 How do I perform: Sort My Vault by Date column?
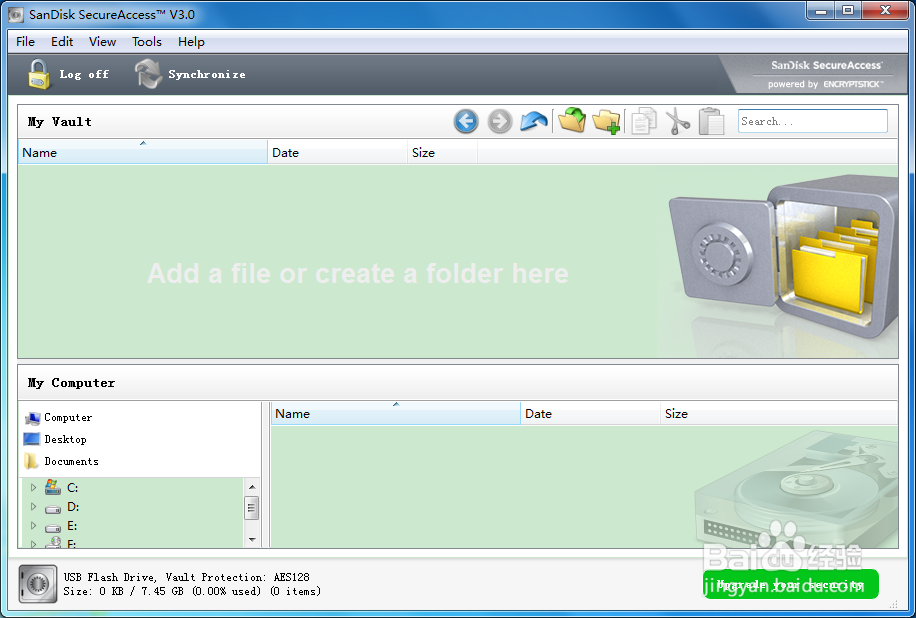pyautogui.click(x=337, y=152)
